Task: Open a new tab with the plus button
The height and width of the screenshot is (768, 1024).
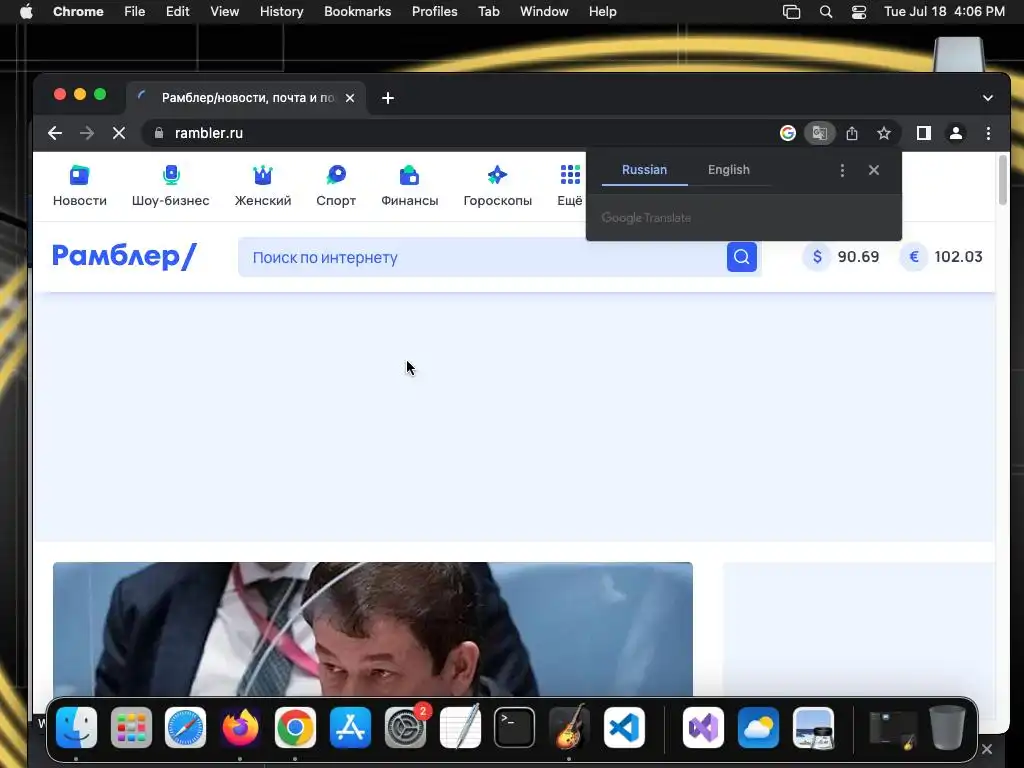Action: pos(388,98)
